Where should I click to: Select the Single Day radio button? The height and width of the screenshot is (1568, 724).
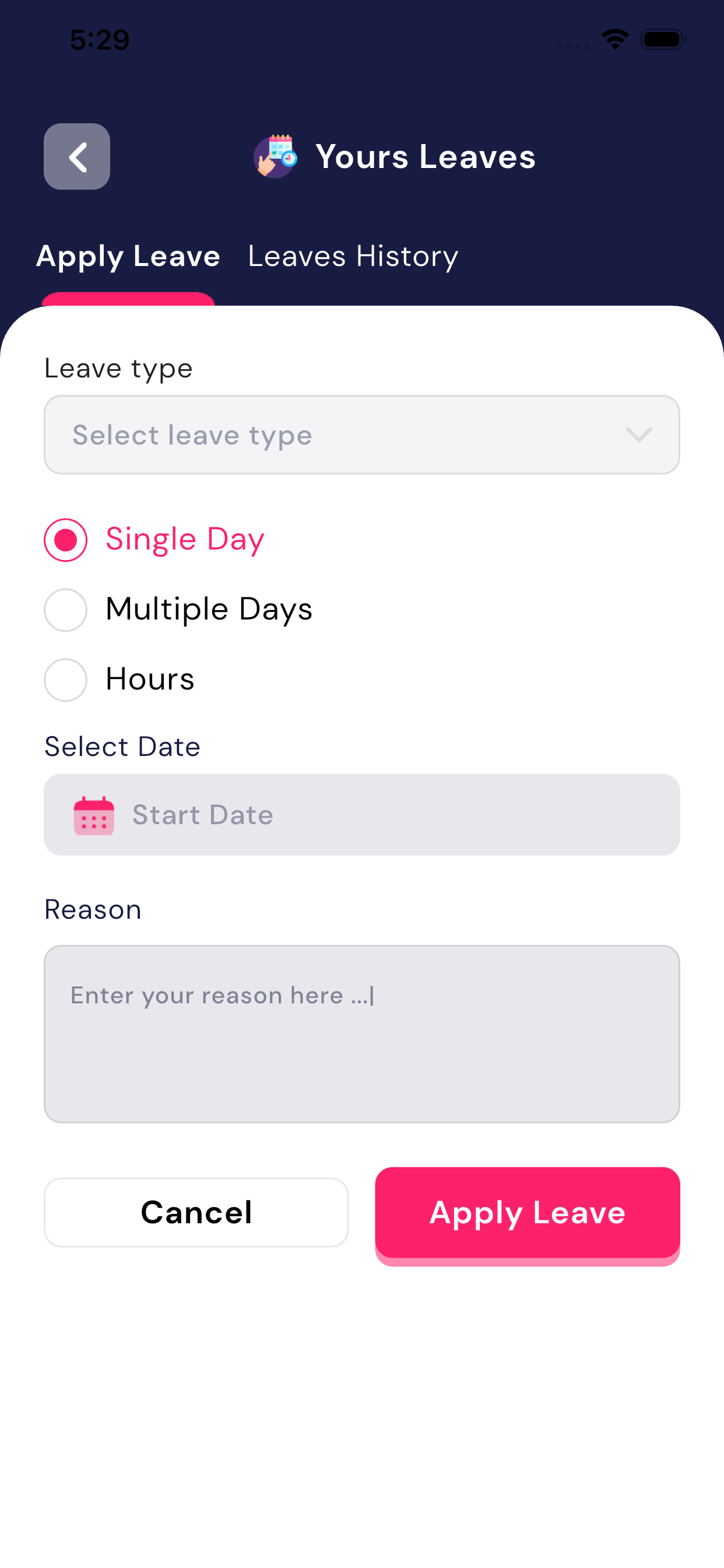tap(66, 540)
